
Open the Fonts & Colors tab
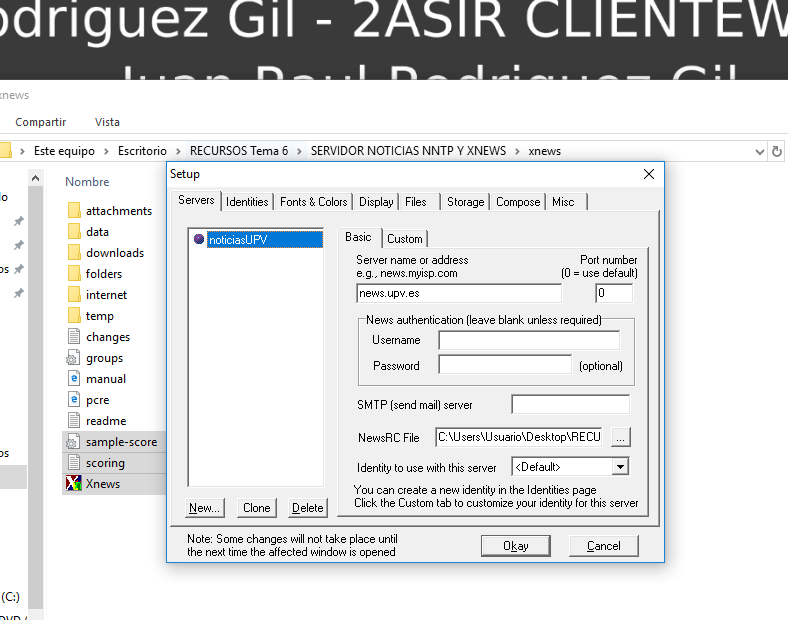pyautogui.click(x=314, y=202)
